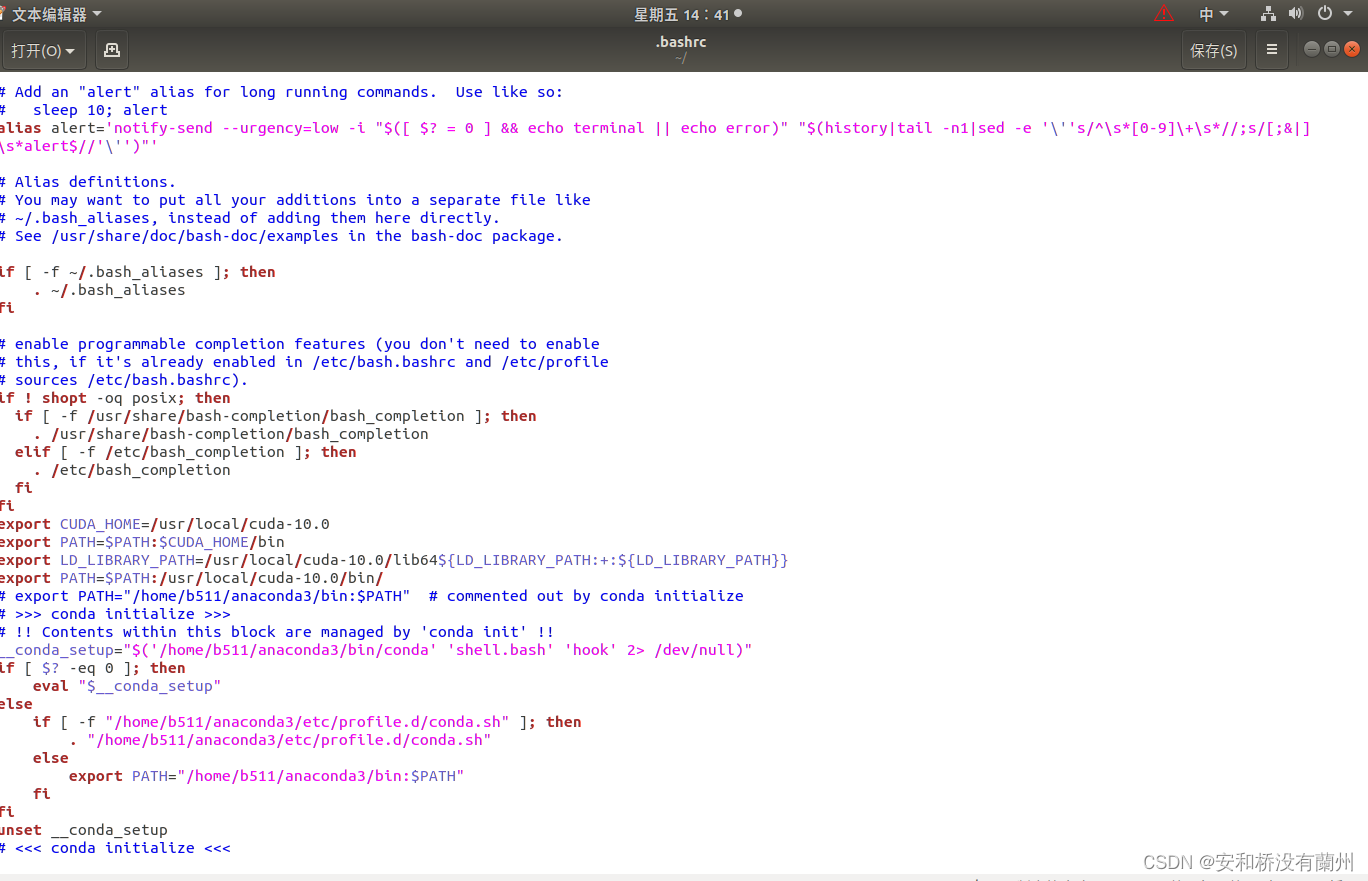The width and height of the screenshot is (1368, 881).
Task: Open the 打开(O) file dropdown
Action: 44,50
